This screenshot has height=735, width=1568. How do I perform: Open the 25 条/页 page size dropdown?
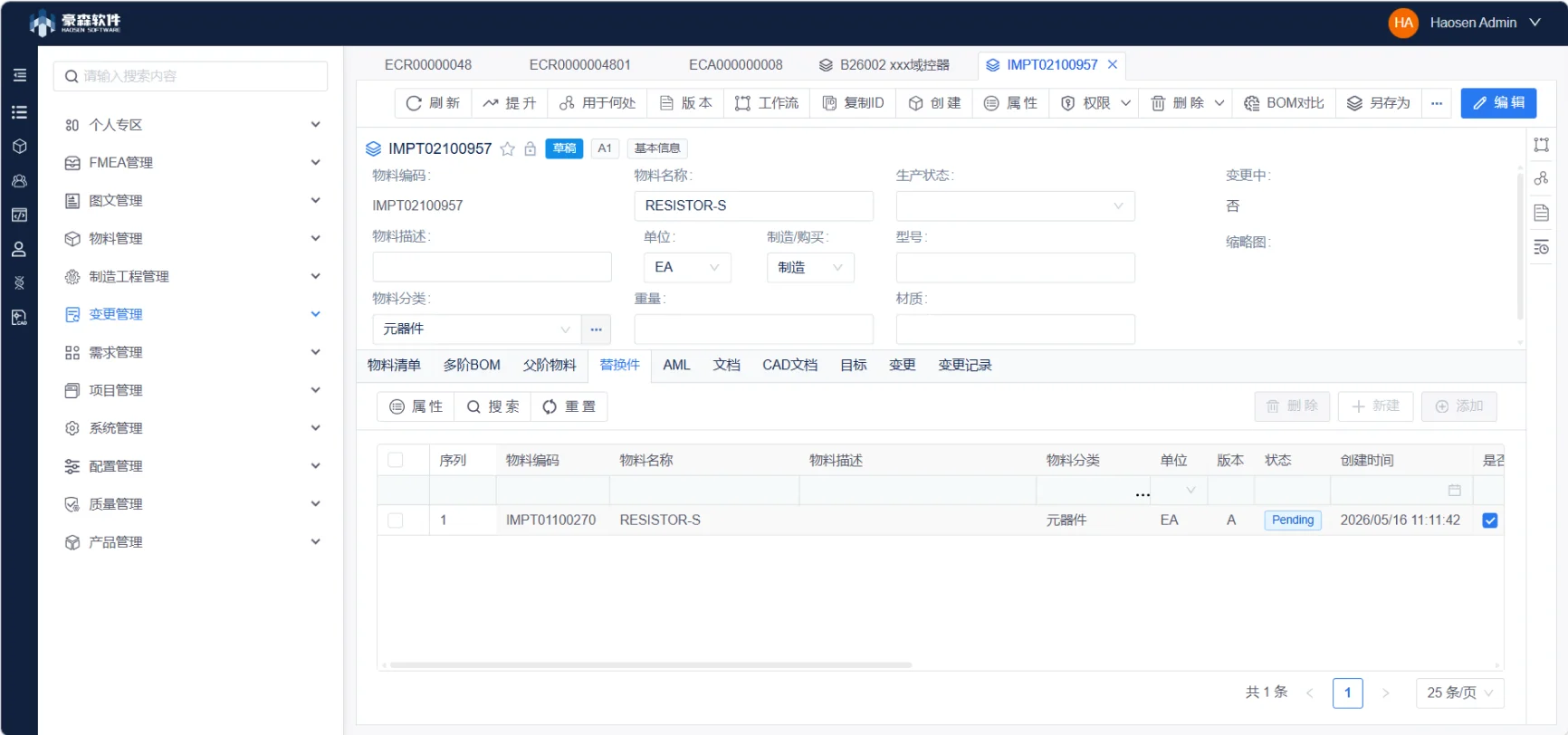pyautogui.click(x=1459, y=692)
